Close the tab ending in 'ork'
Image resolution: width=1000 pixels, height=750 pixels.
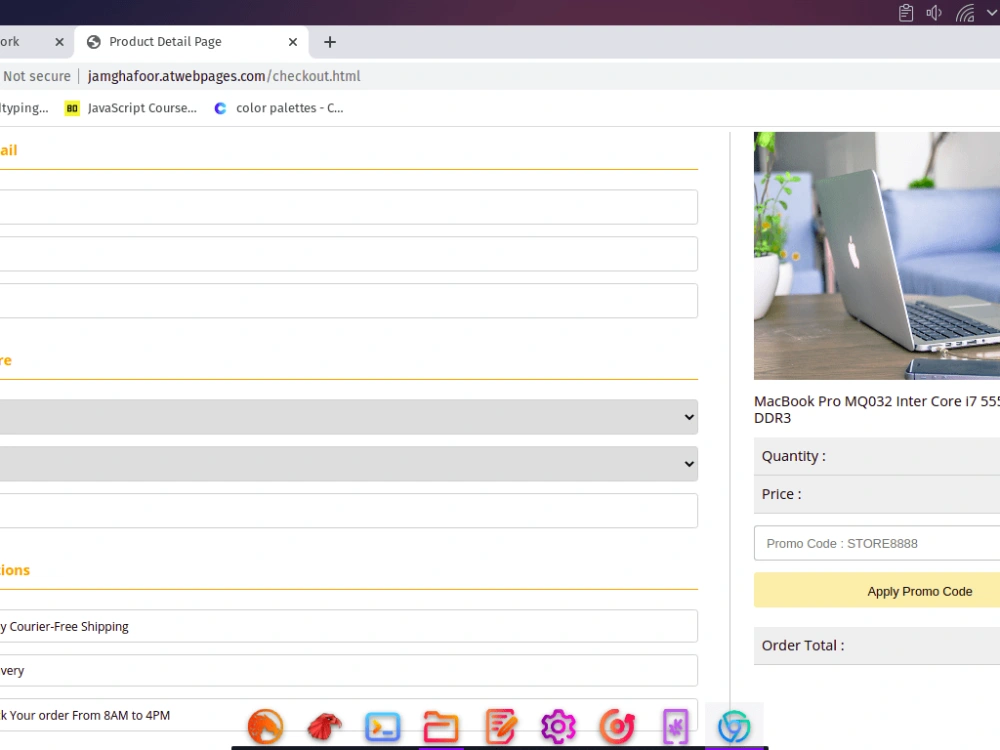coord(59,42)
